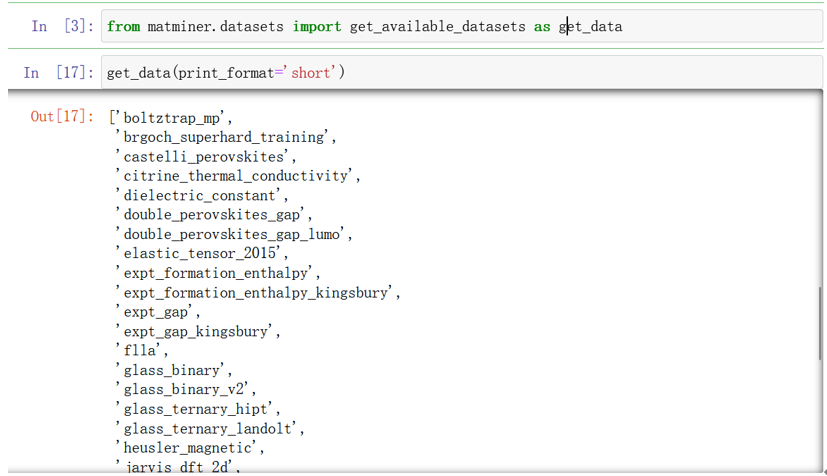The height and width of the screenshot is (476, 827).
Task: Click the 'castelli_perovskites' output entry
Action: tap(210, 157)
